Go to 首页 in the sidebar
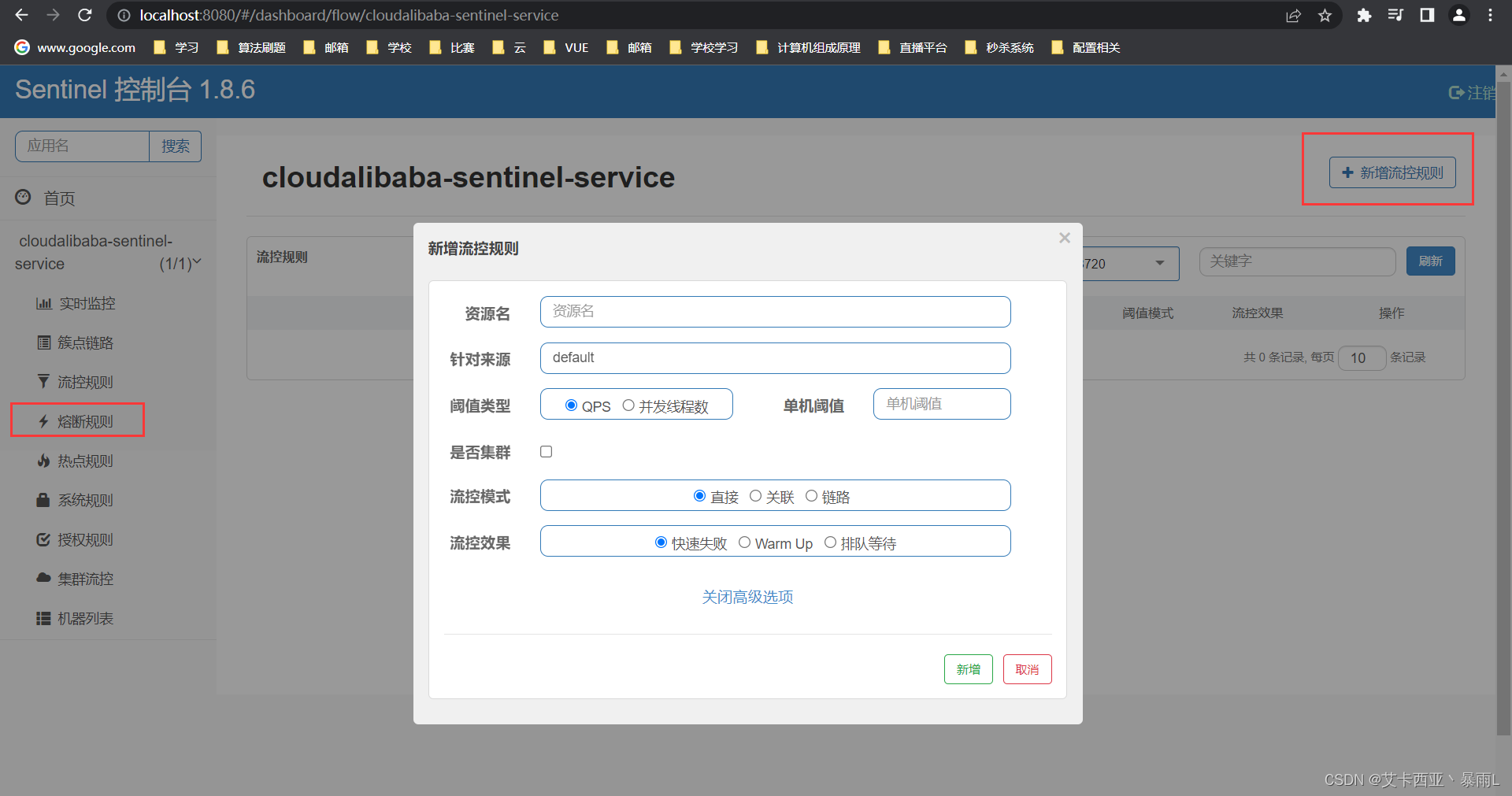 click(x=46, y=198)
